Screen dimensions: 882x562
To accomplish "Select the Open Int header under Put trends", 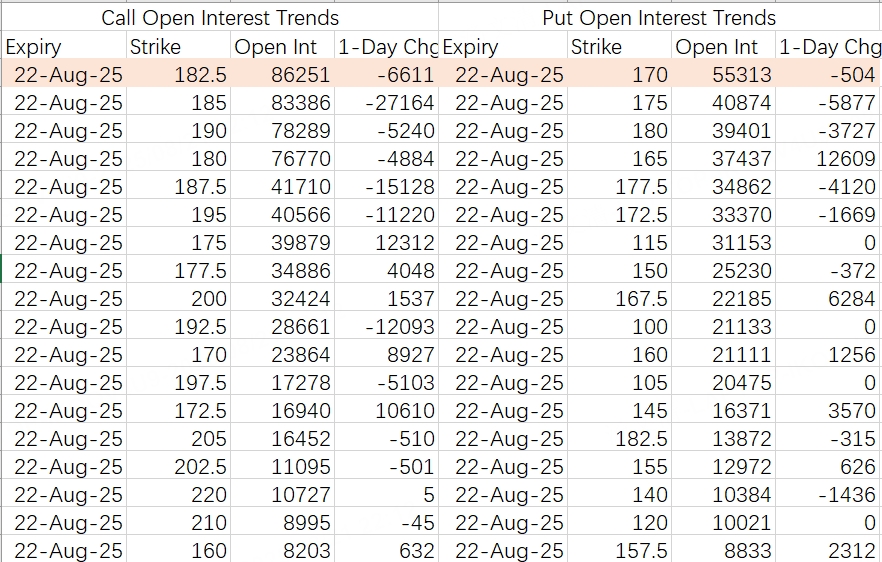I will click(715, 47).
